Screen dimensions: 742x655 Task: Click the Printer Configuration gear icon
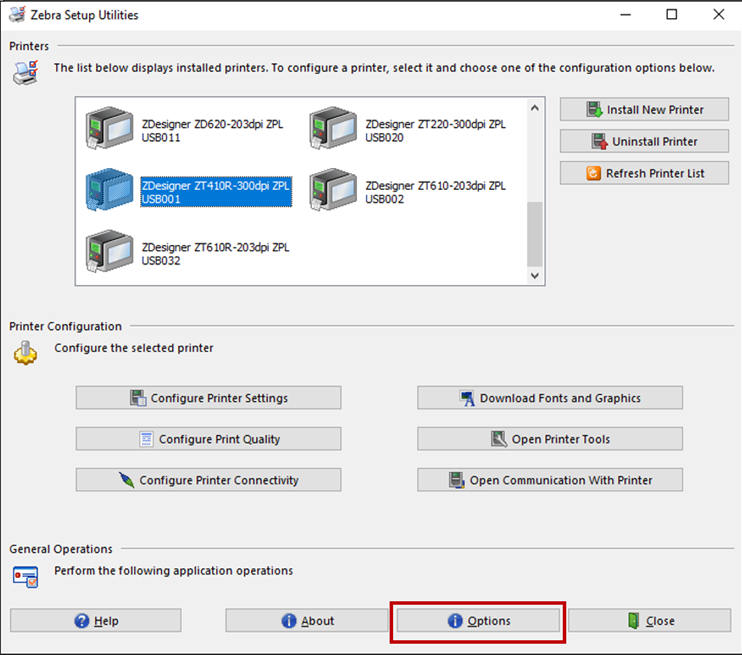pyautogui.click(x=26, y=353)
